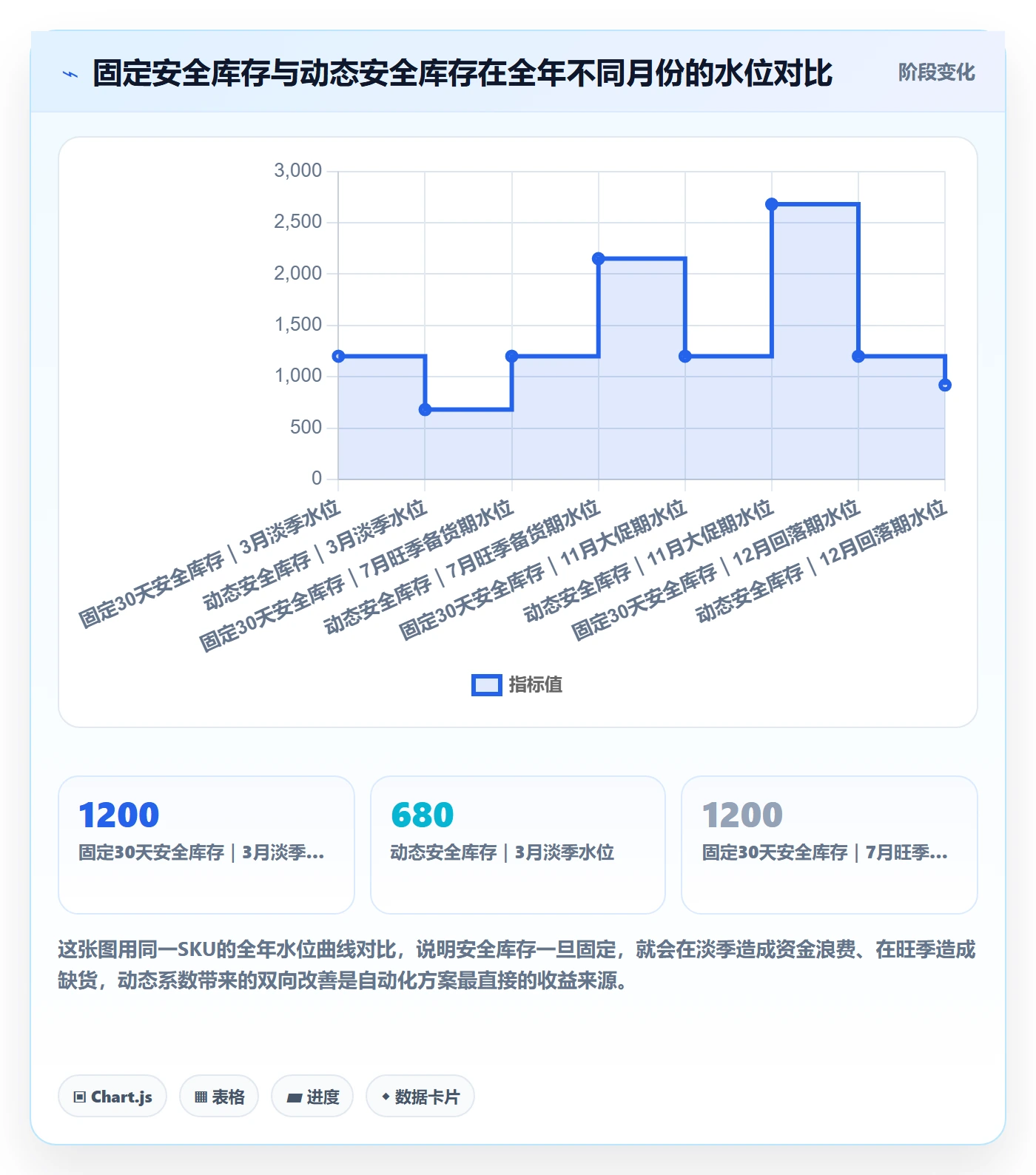Viewport: 1036px width, 1175px height.
Task: Click the x-axis label 动态安全库存｜12月回落期水位
Action: pyautogui.click(x=821, y=561)
